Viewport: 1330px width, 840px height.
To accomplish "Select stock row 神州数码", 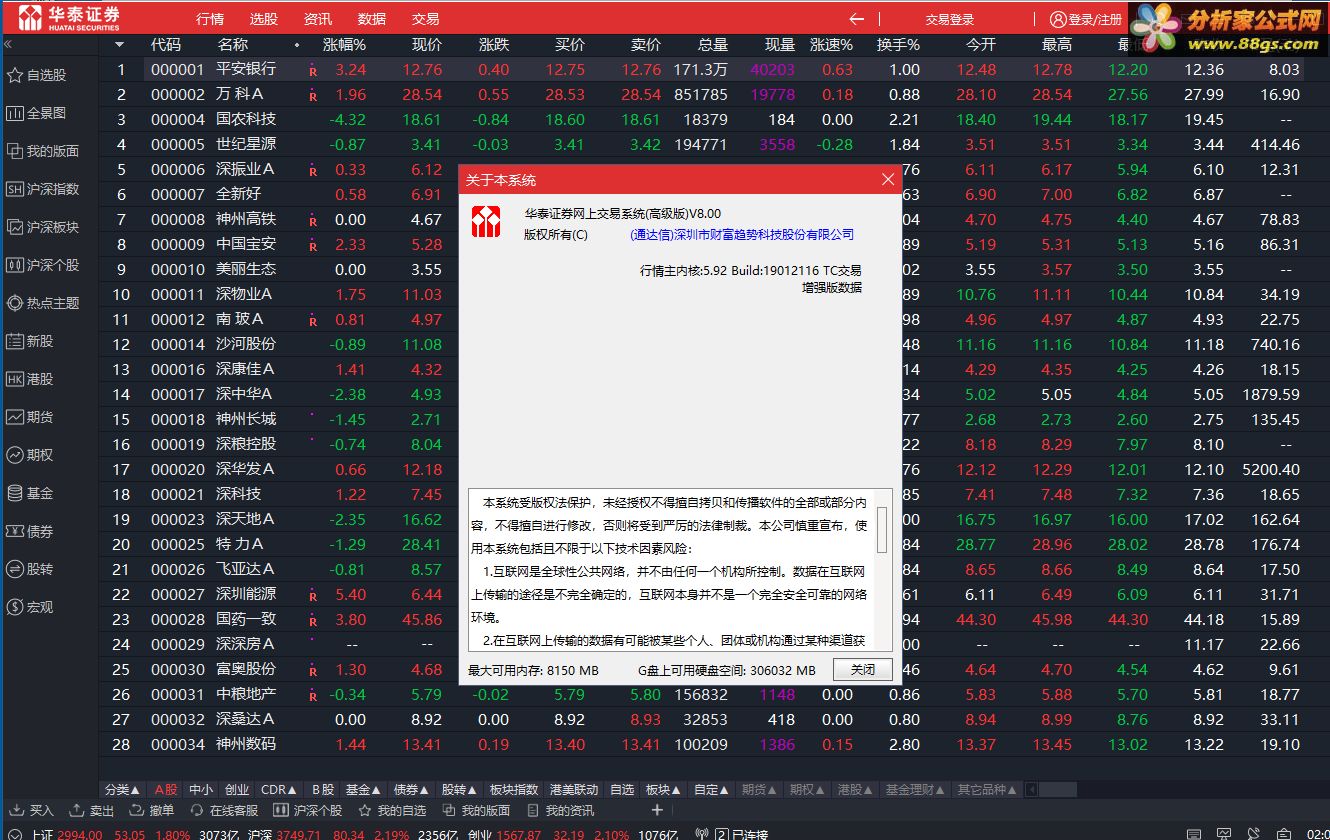I will [x=704, y=744].
